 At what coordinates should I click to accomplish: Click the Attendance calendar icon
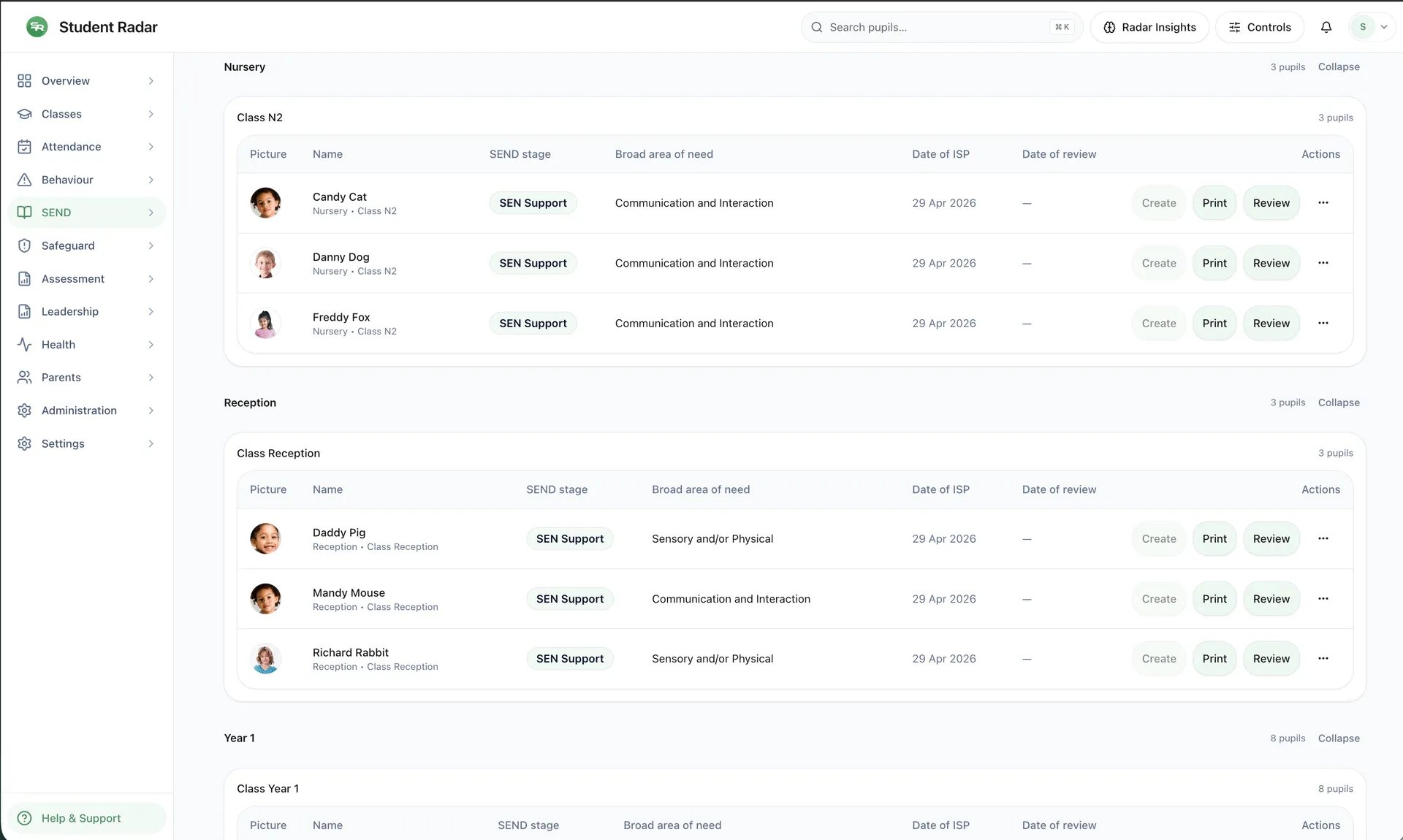click(24, 147)
